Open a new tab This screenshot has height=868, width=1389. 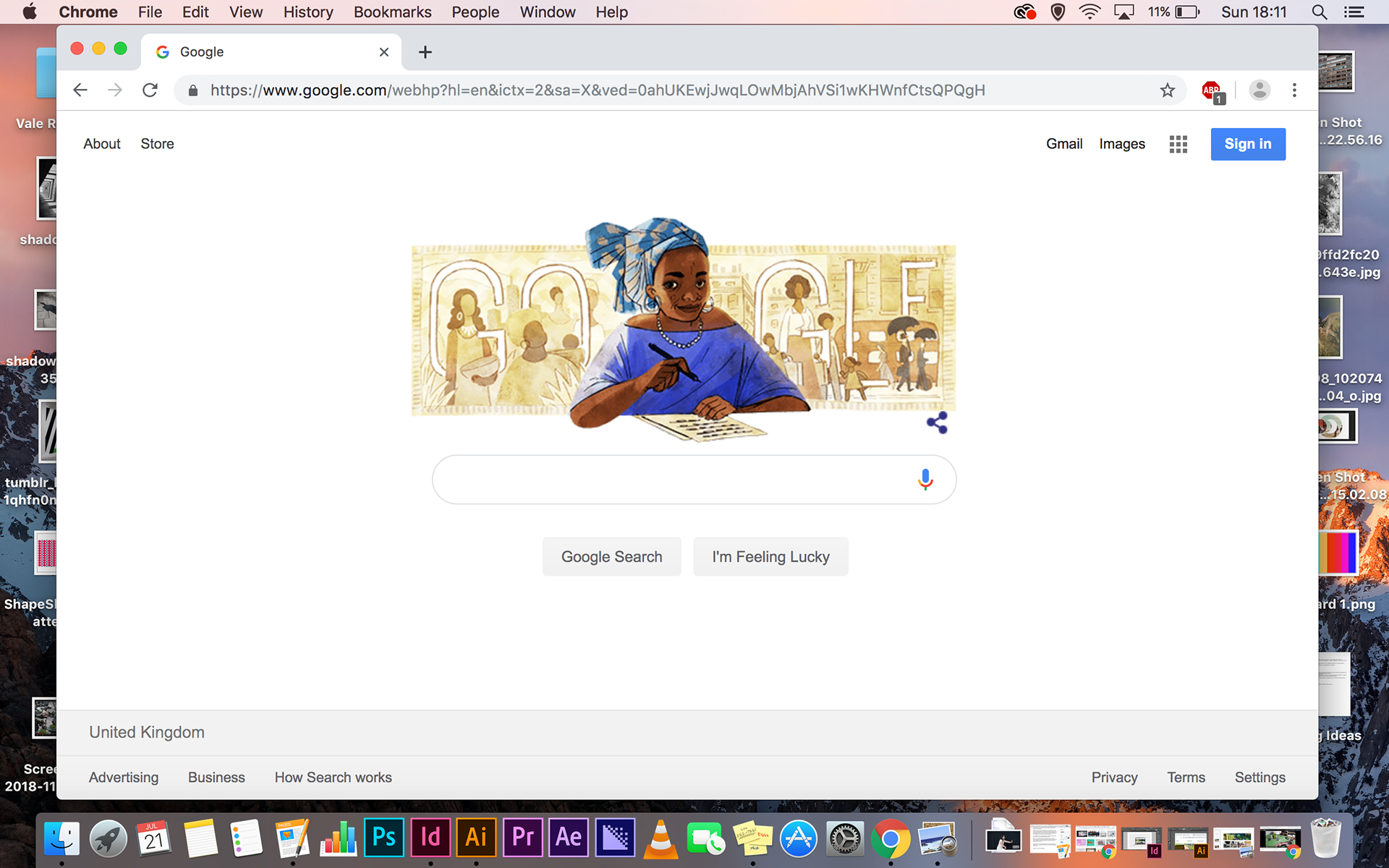pos(425,52)
